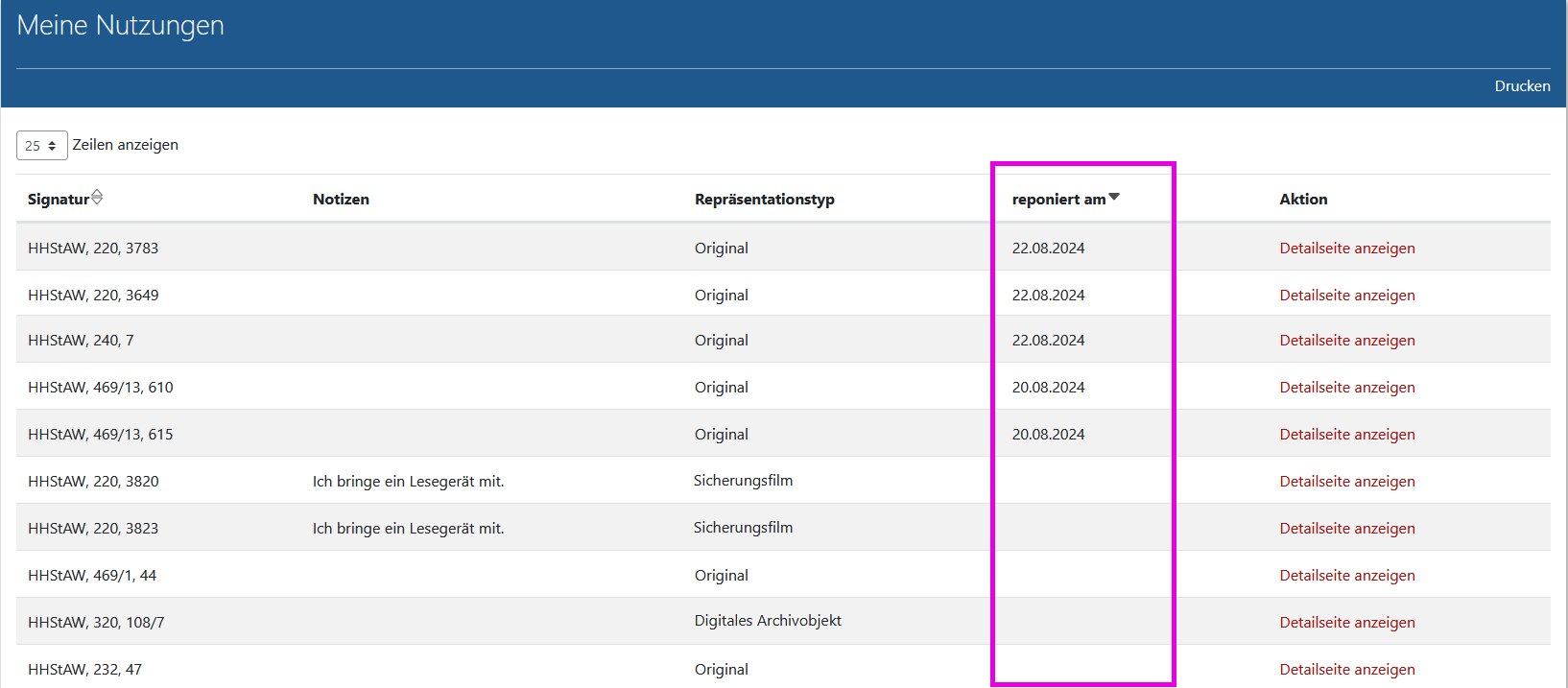Viewport: 1568px width, 688px height.
Task: Click Original in HHStAW, 232, 47 row
Action: 722,670
